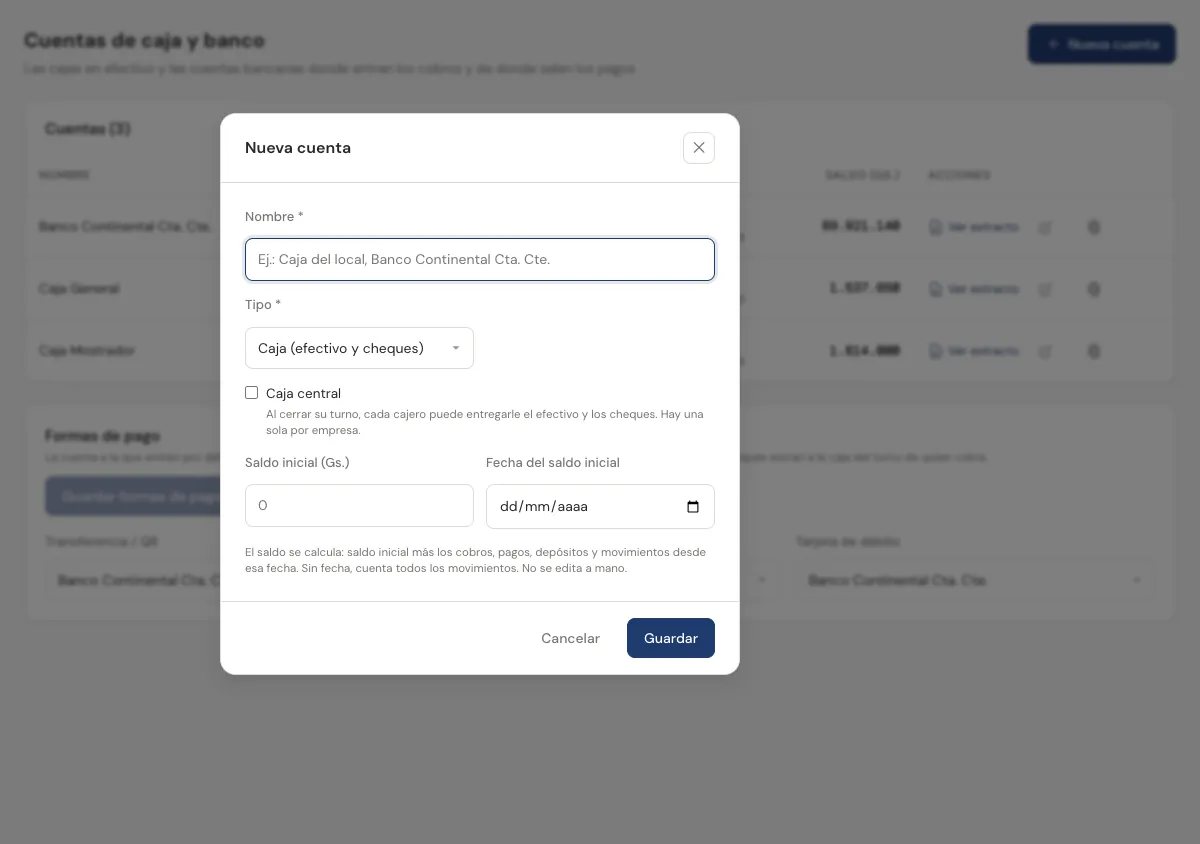Click the edit icon on the Caja General row
Image resolution: width=1200 pixels, height=844 pixels.
pyautogui.click(x=1045, y=289)
